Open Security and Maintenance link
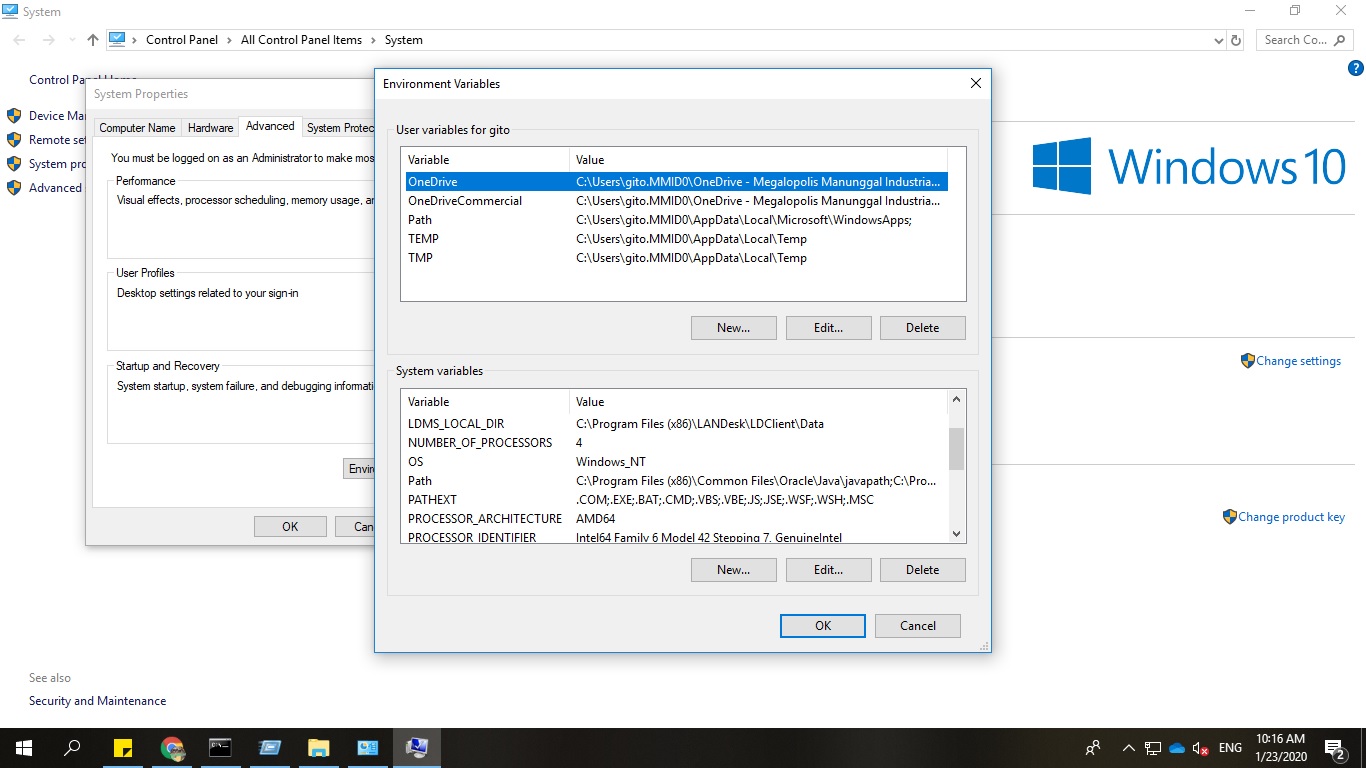This screenshot has width=1366, height=768. pyautogui.click(x=97, y=701)
